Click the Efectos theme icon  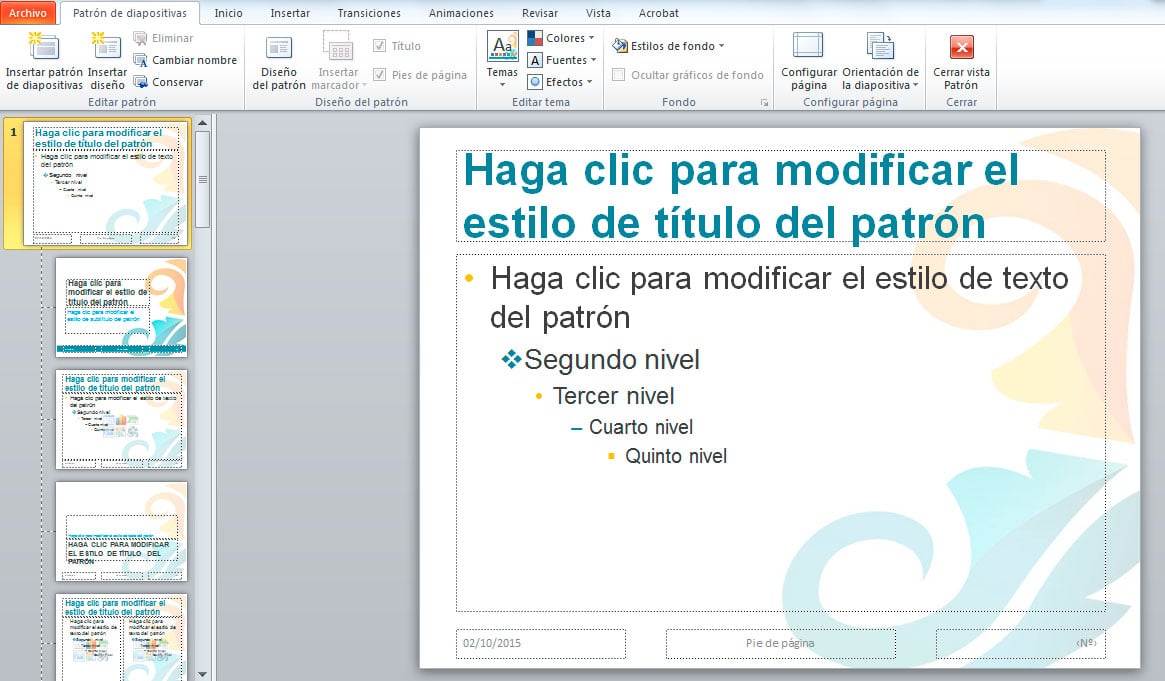535,82
